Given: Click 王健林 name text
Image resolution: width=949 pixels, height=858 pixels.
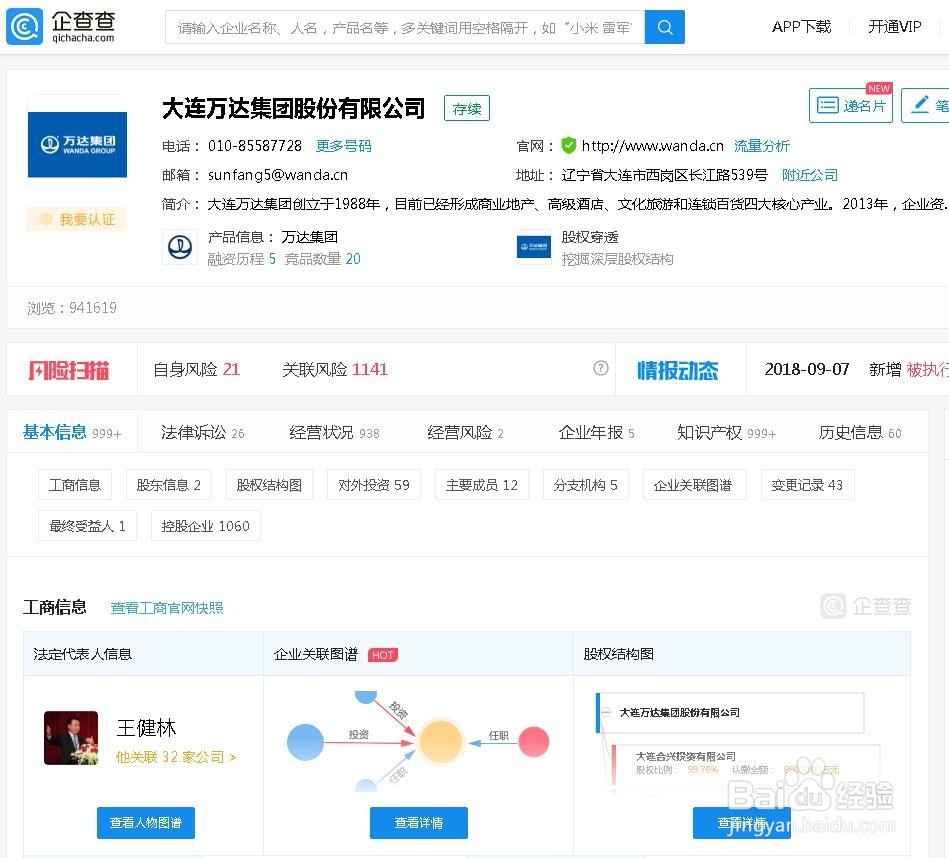Looking at the screenshot, I should [x=146, y=728].
